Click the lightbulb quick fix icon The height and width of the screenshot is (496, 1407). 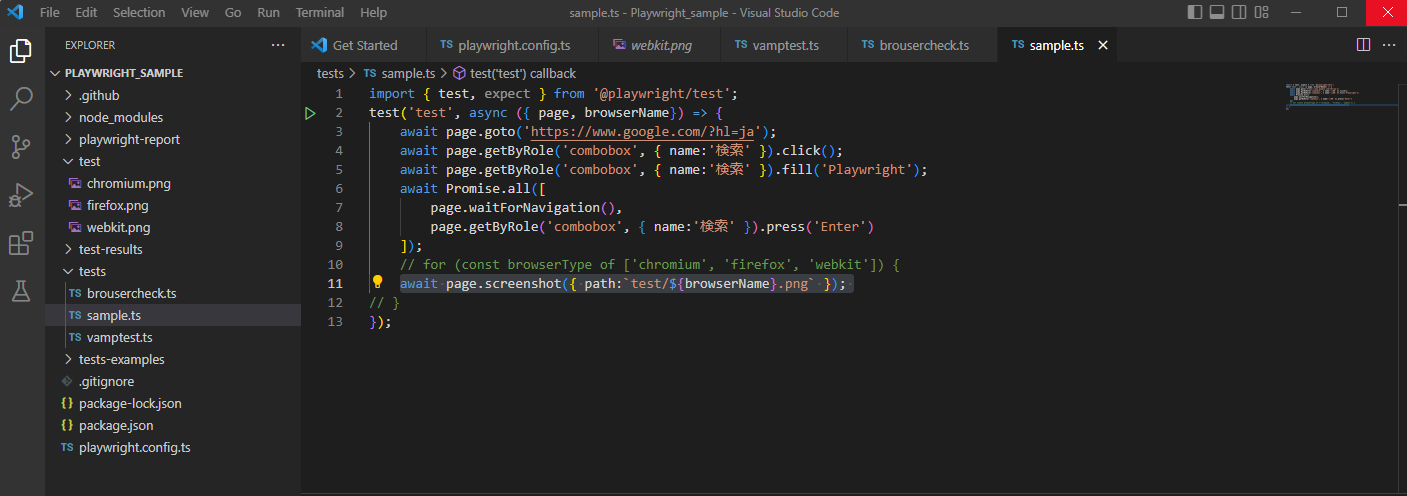(378, 283)
